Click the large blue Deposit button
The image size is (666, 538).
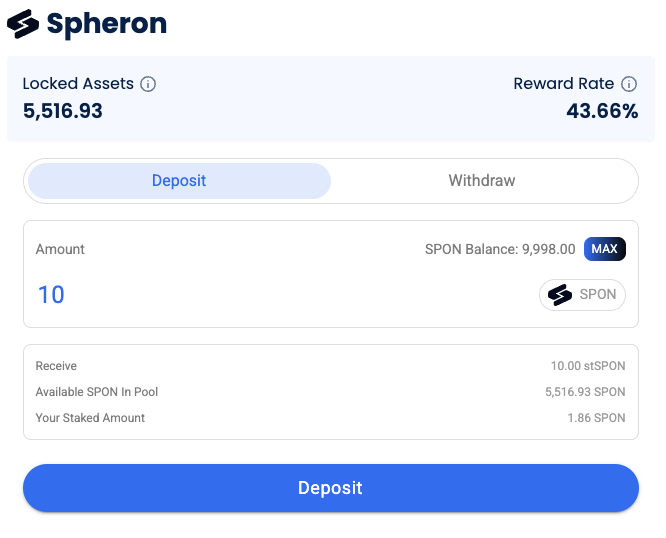click(331, 488)
